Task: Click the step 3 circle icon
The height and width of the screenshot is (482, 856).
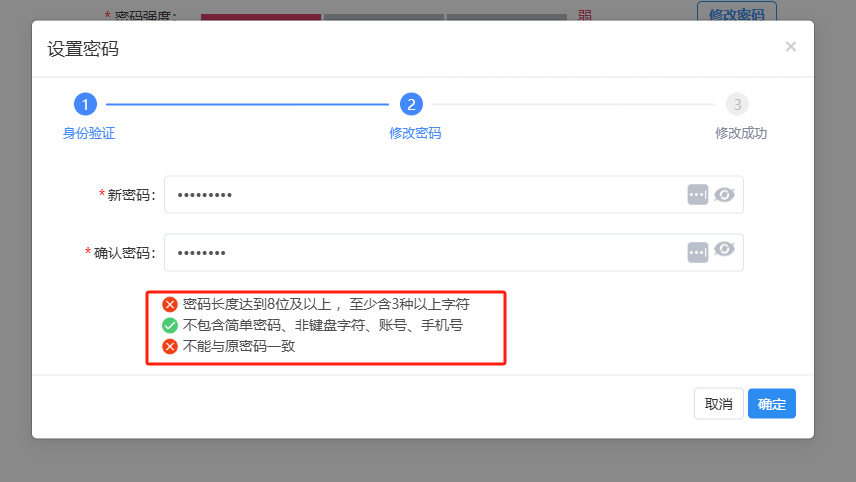Action: [x=737, y=104]
